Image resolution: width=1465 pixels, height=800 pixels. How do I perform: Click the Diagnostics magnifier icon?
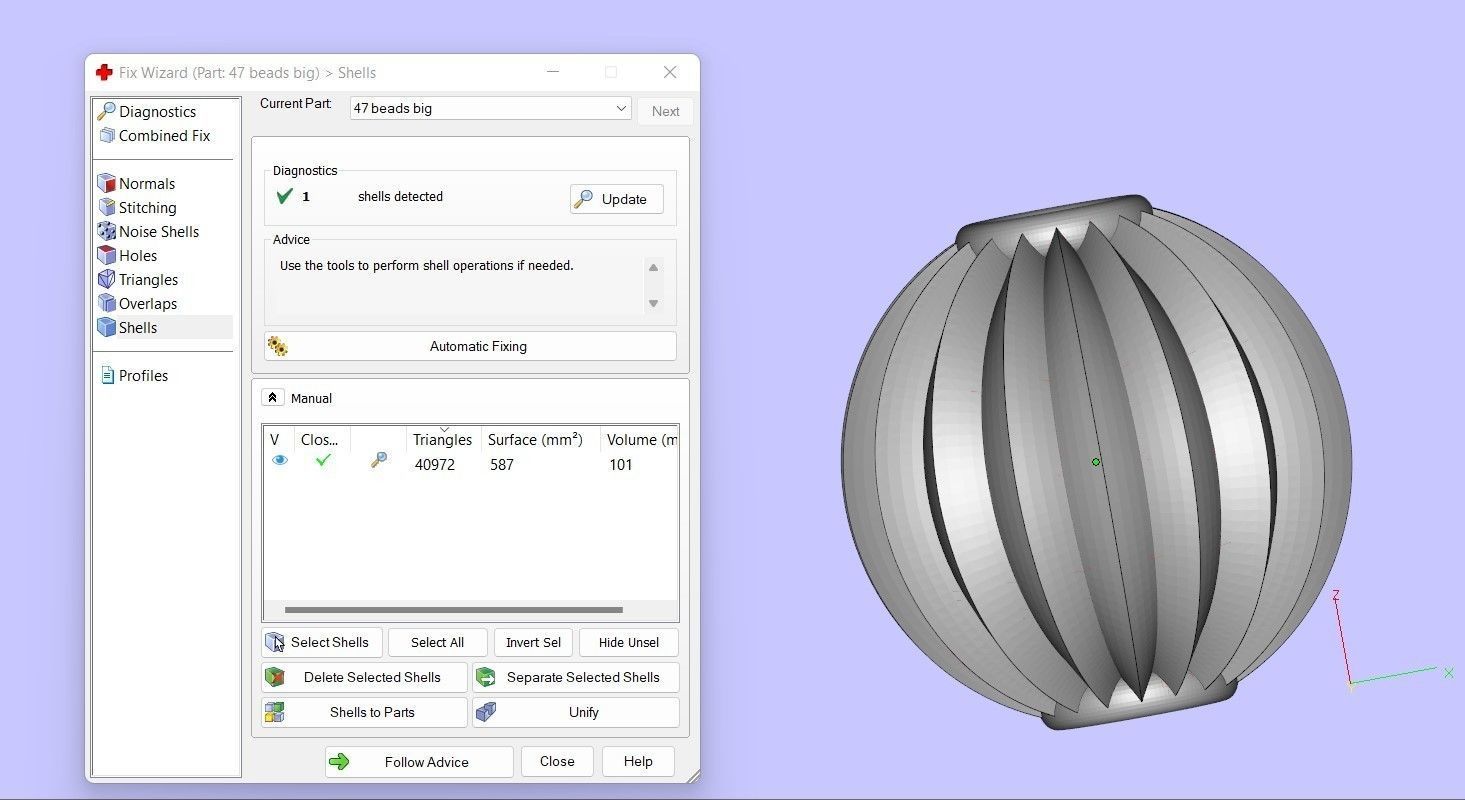click(106, 111)
